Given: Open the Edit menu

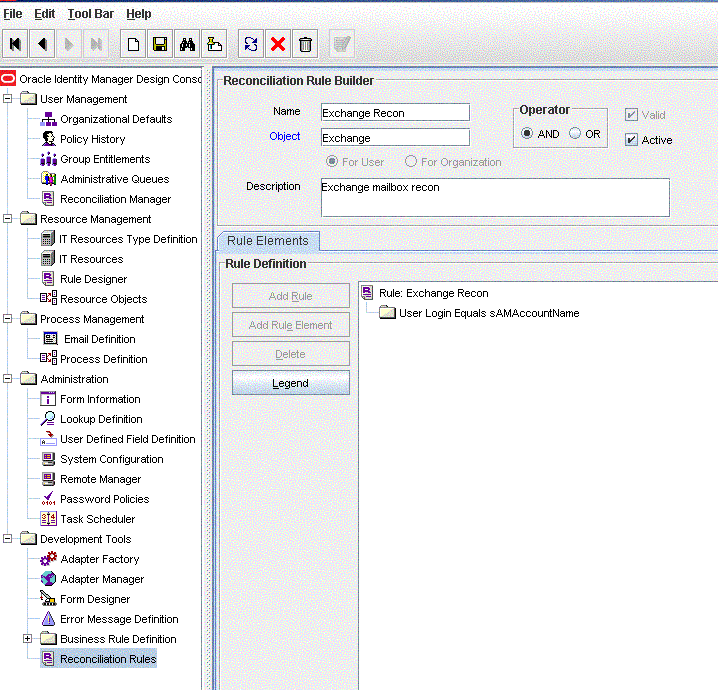Looking at the screenshot, I should pos(44,14).
